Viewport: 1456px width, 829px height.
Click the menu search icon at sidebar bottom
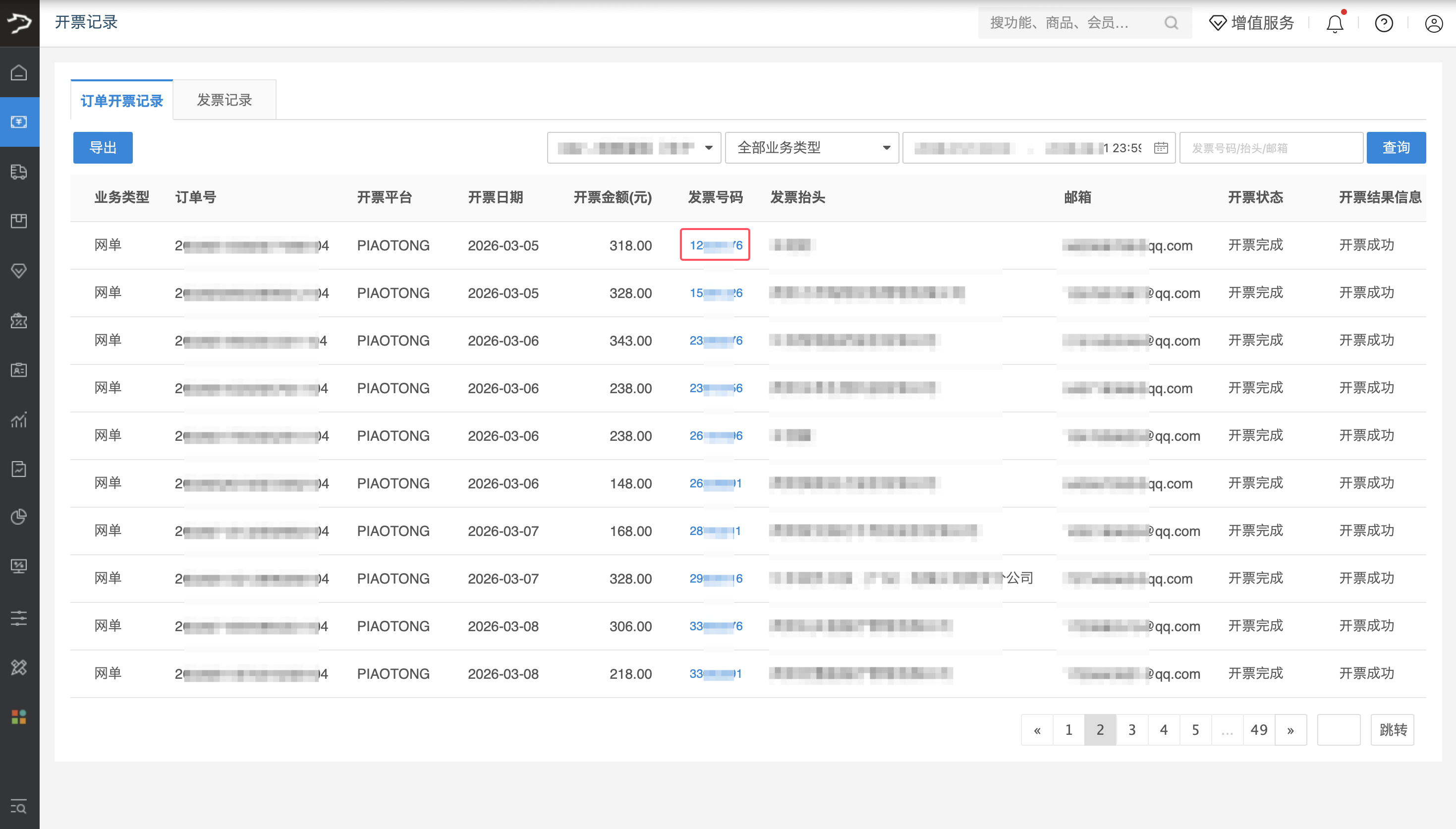pyautogui.click(x=19, y=806)
